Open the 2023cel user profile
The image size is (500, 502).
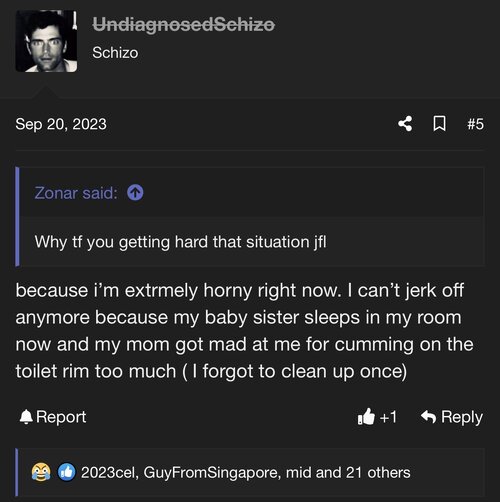110,473
